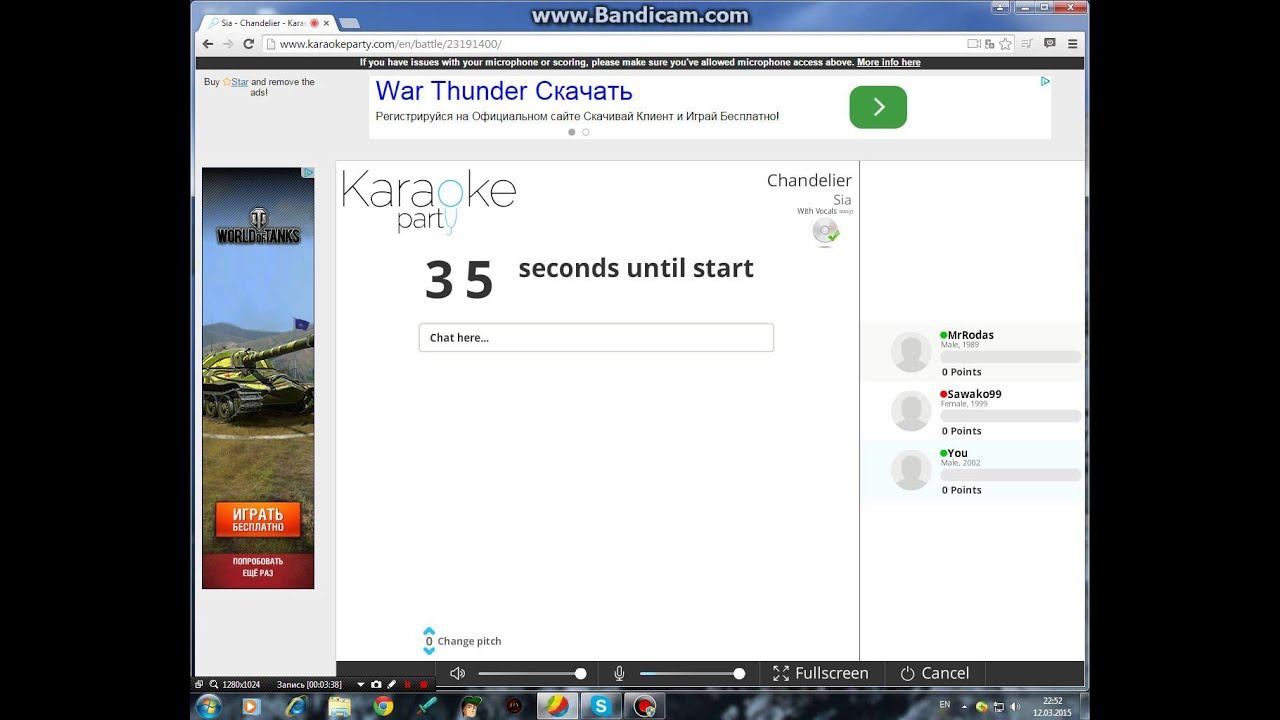Click the Karaoke Party logo
1280x720 pixels.
(x=429, y=202)
